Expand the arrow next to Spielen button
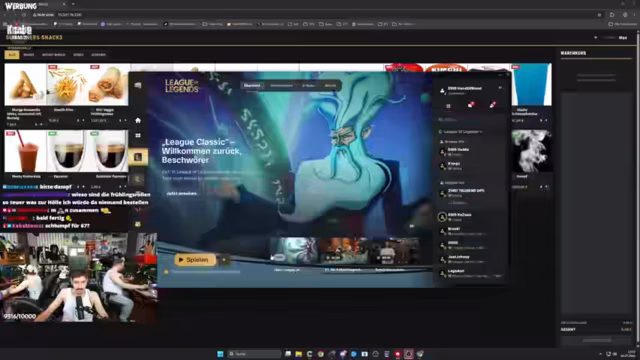 (x=224, y=260)
